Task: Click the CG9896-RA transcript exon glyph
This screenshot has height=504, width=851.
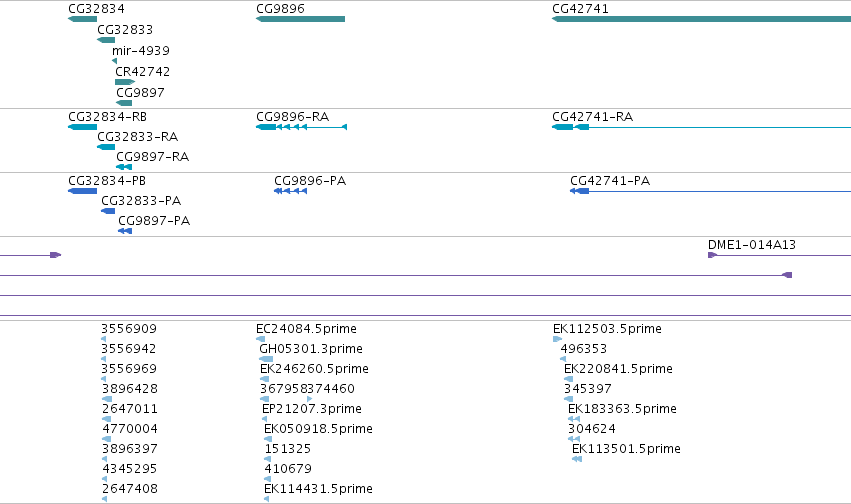Action: click(x=301, y=127)
